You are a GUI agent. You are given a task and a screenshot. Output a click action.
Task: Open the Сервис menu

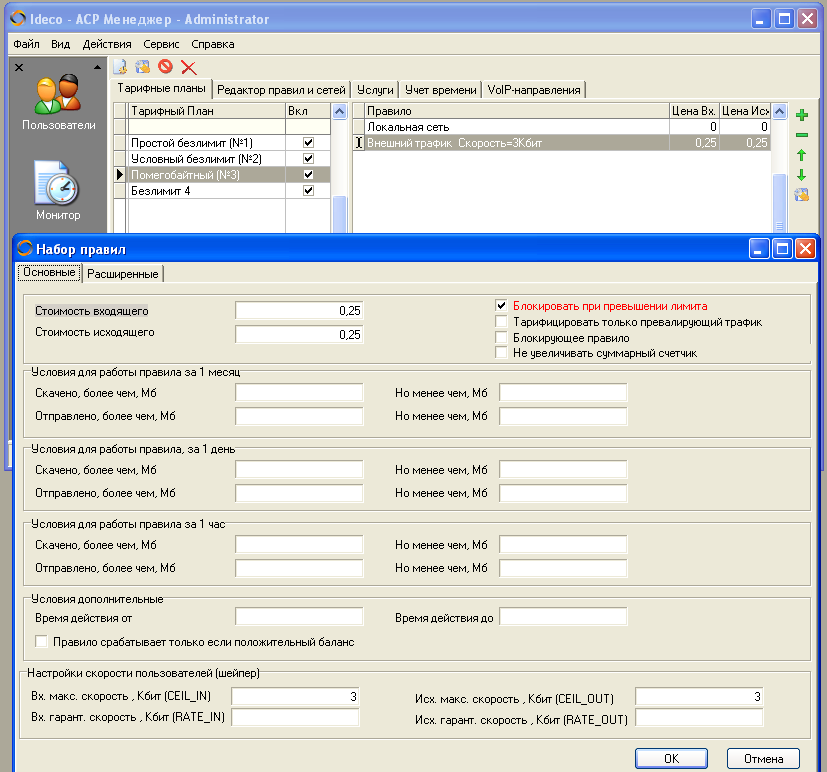point(161,44)
